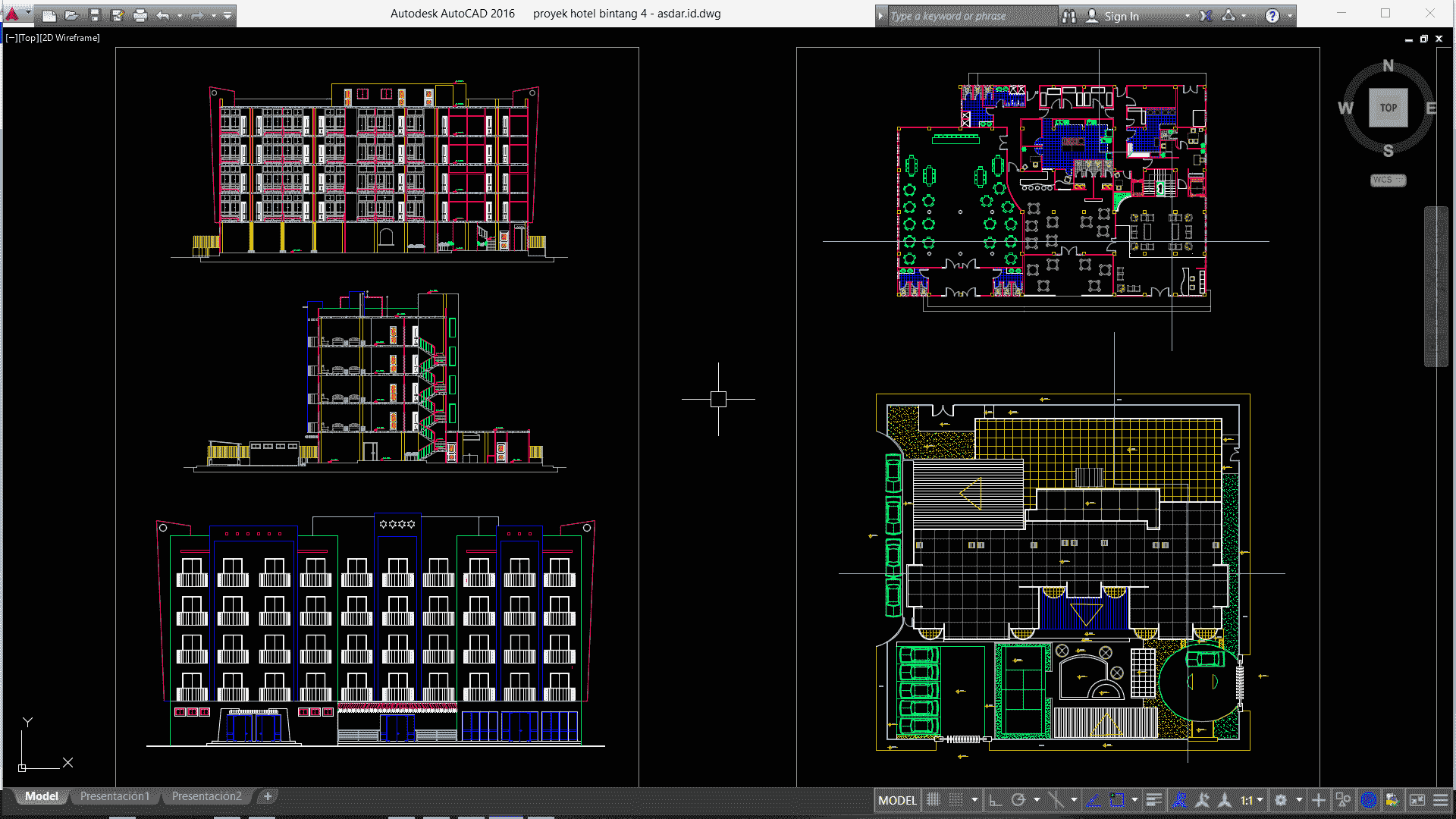Click the Redo arrow icon
The height and width of the screenshot is (819, 1456).
coord(197,15)
